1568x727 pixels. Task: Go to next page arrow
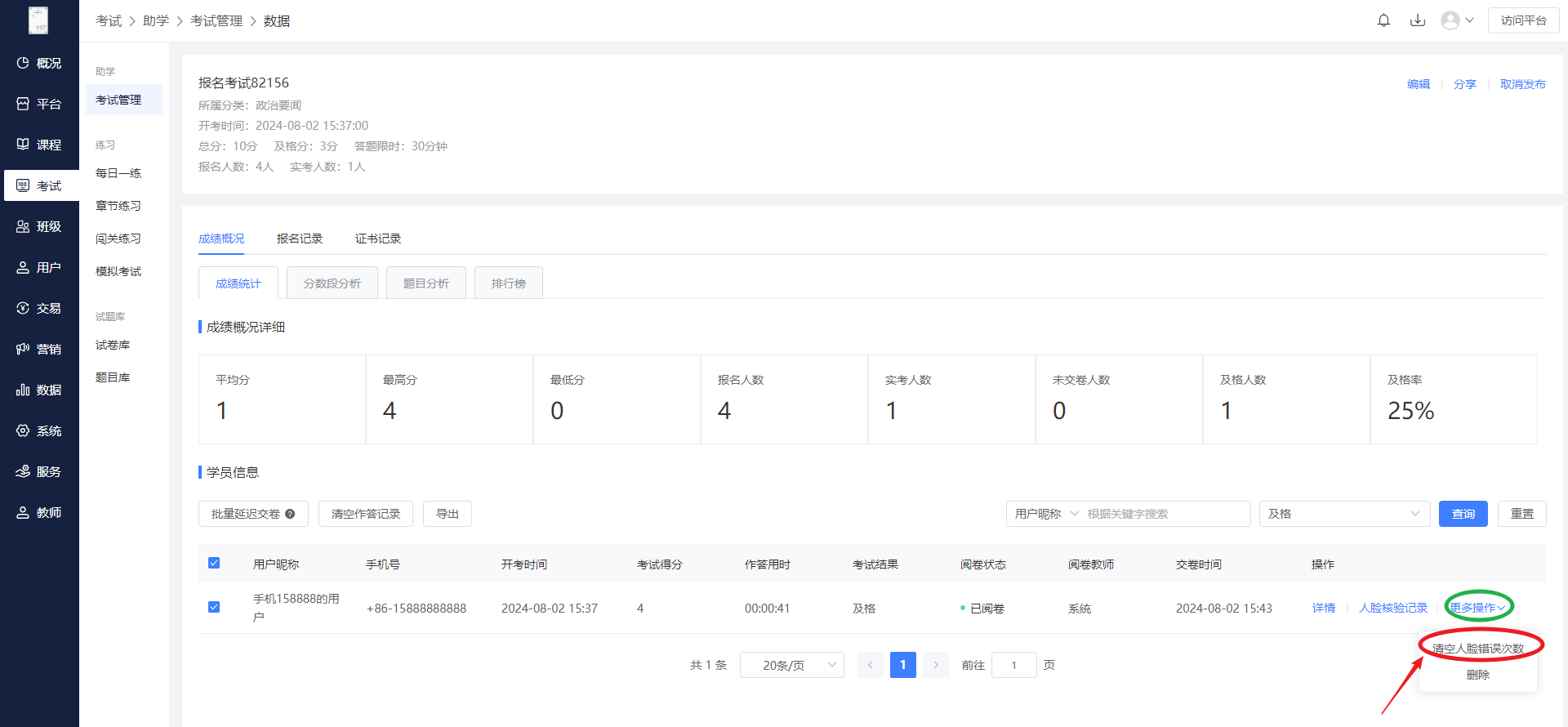point(936,665)
